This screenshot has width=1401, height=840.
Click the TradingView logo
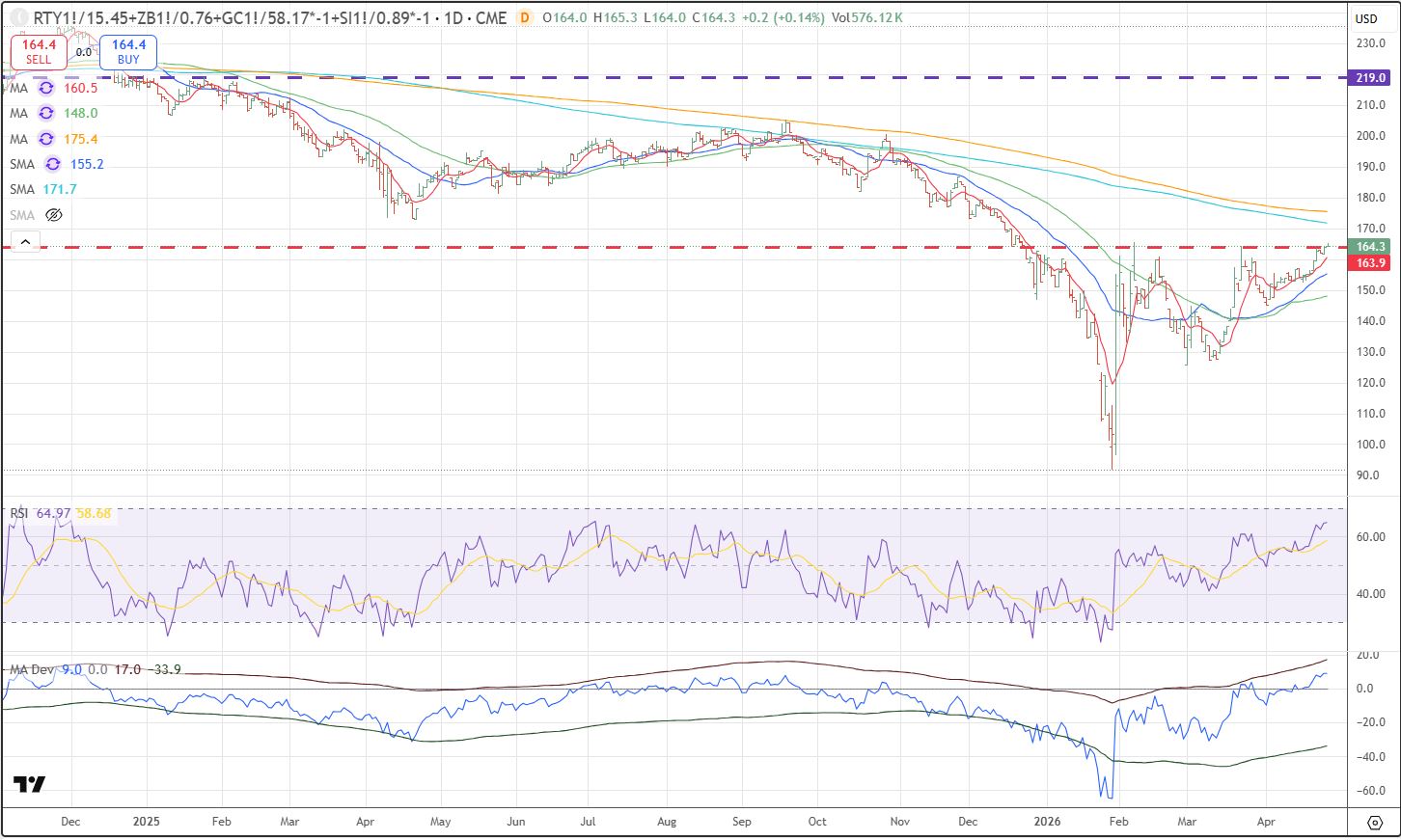click(x=29, y=784)
